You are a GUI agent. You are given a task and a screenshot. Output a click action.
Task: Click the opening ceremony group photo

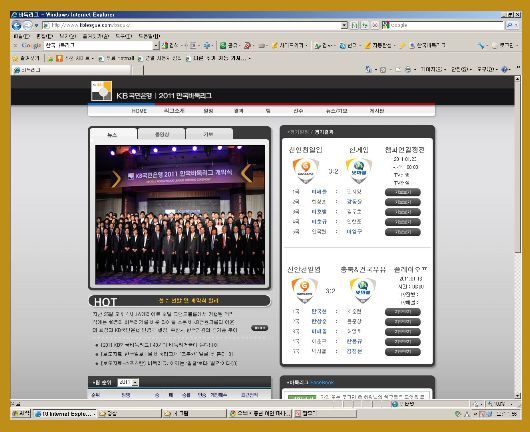click(180, 215)
